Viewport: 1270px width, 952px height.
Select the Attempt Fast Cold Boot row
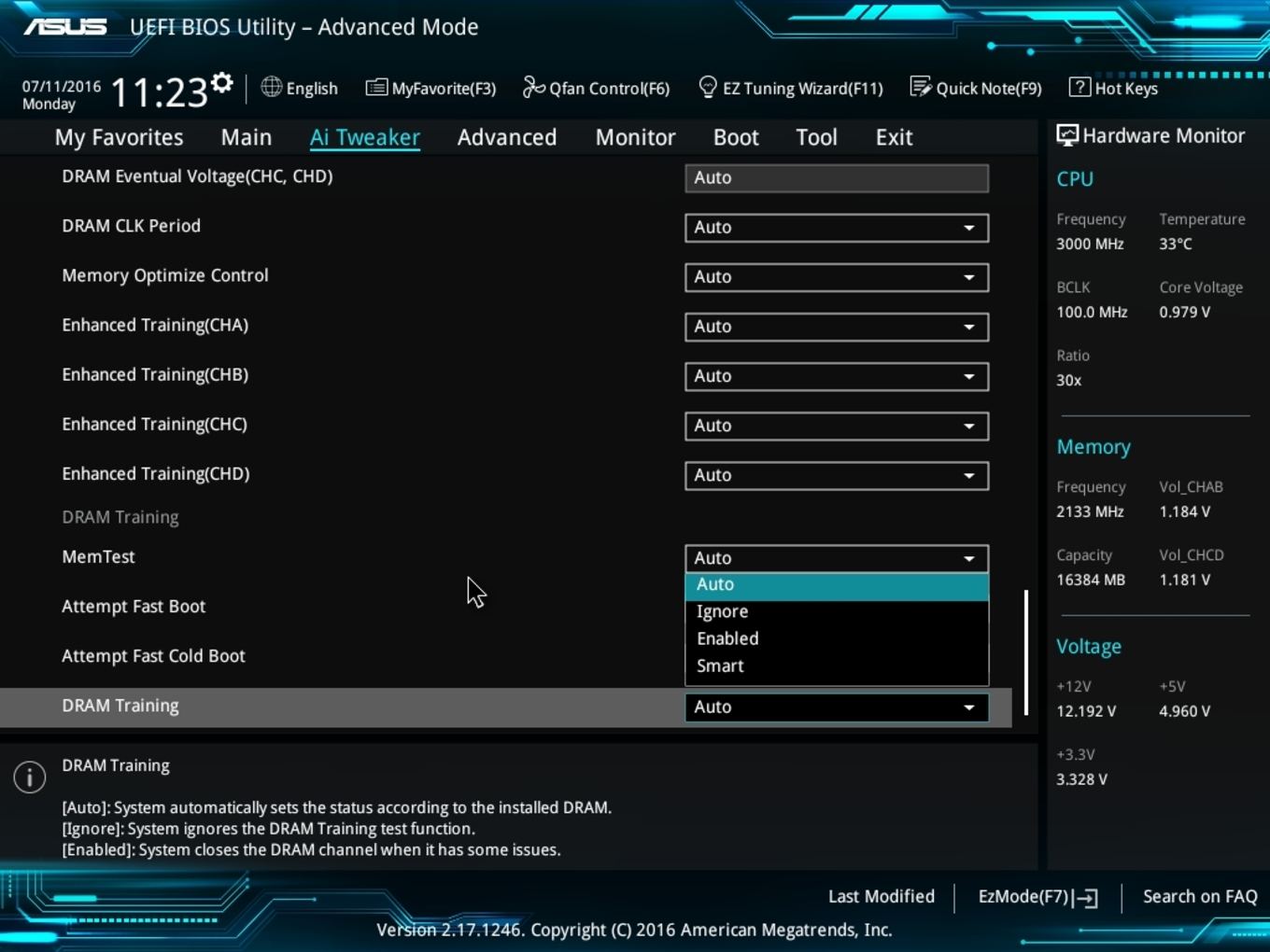[x=153, y=656]
